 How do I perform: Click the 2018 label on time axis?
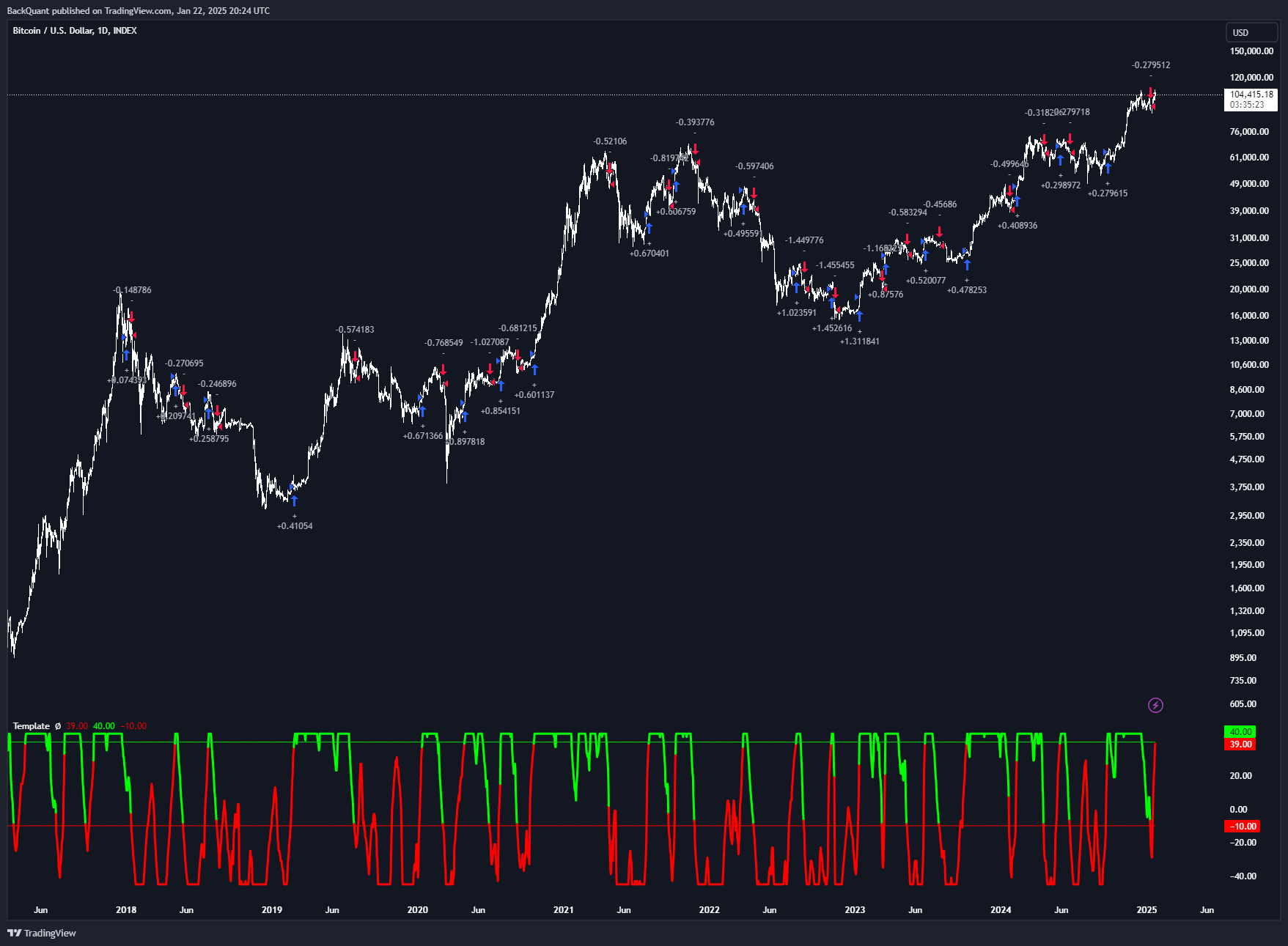coord(126,910)
